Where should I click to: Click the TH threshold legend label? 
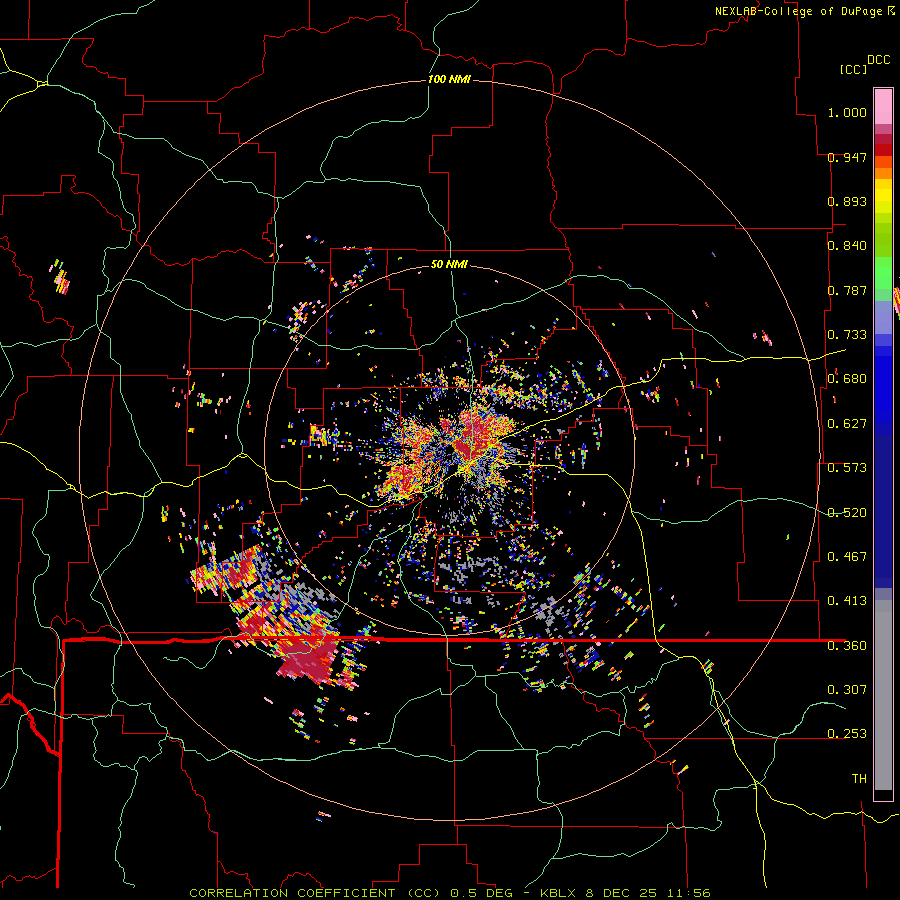click(x=859, y=779)
